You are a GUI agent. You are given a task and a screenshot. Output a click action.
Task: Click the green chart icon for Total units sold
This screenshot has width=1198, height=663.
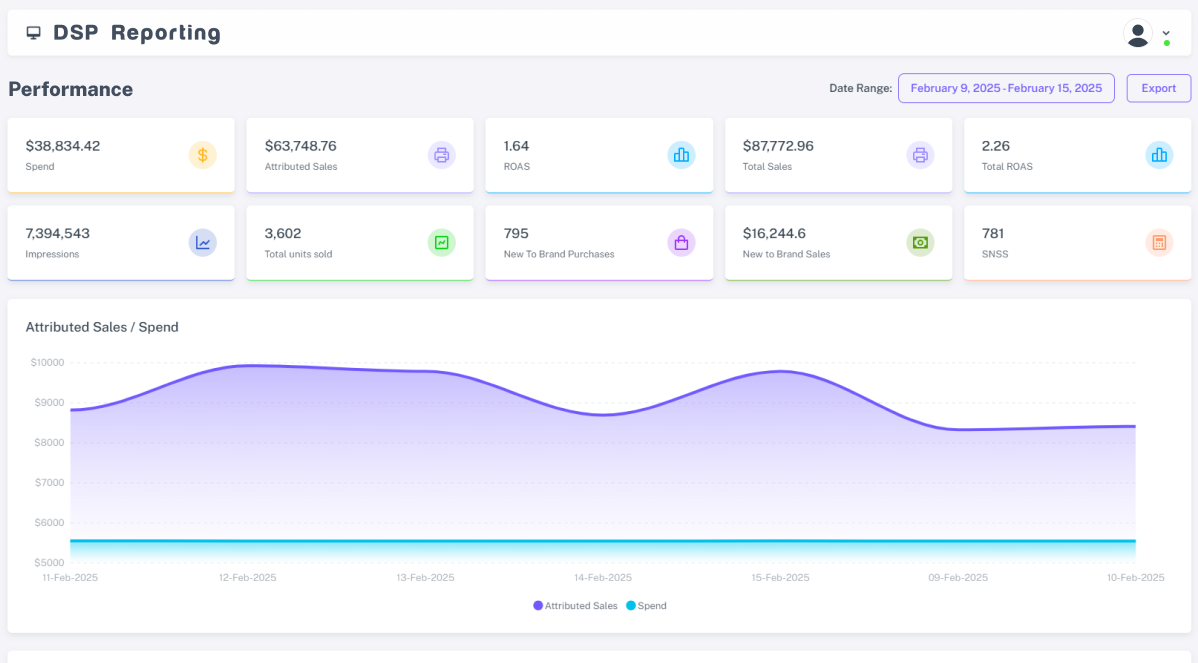click(x=442, y=243)
